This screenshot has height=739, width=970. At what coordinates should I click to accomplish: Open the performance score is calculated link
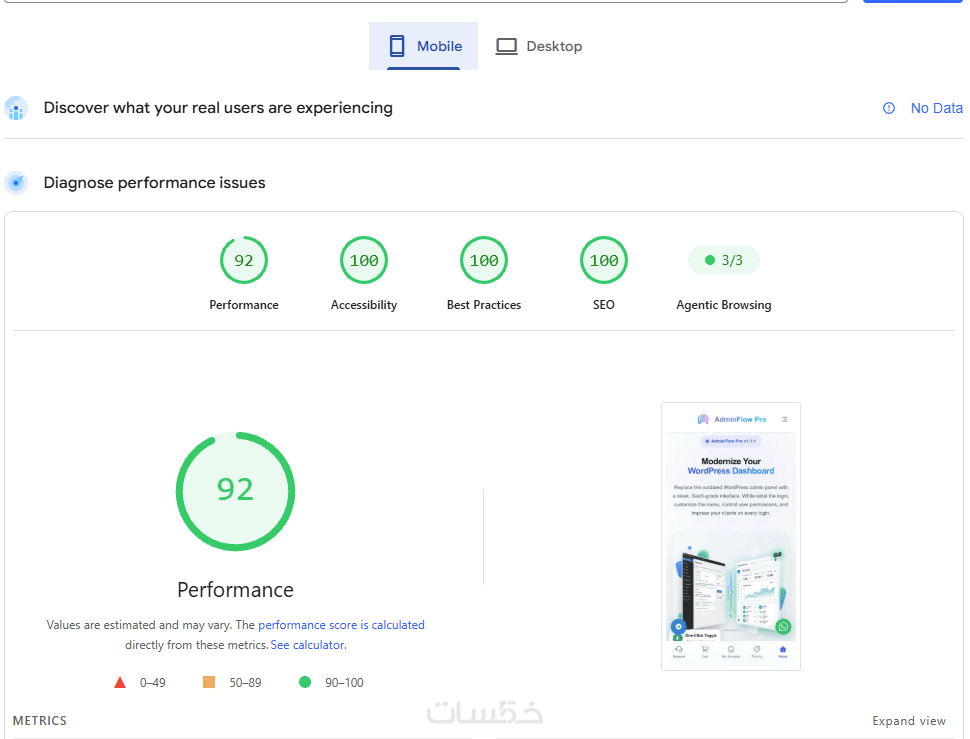(341, 625)
